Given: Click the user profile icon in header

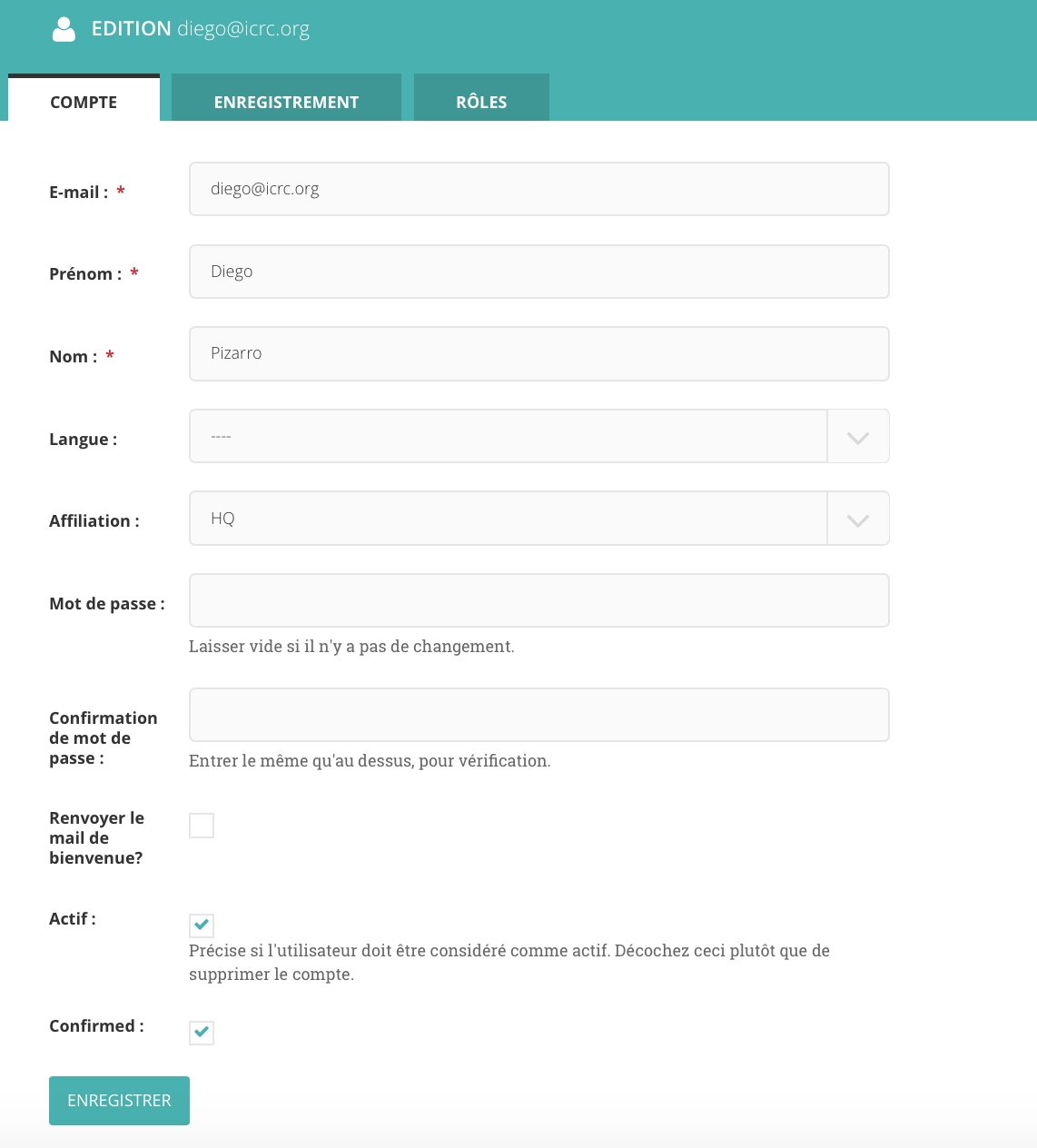Looking at the screenshot, I should (64, 29).
